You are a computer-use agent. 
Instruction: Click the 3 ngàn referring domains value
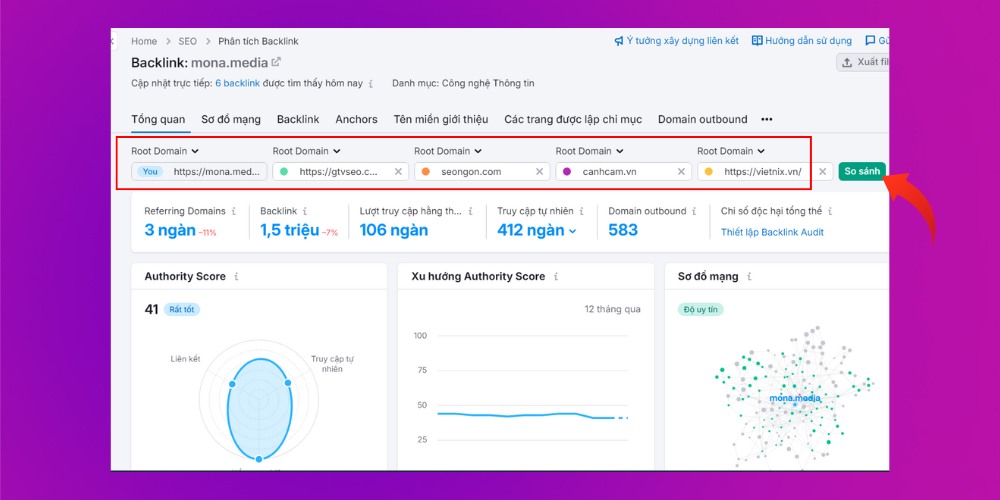[170, 230]
